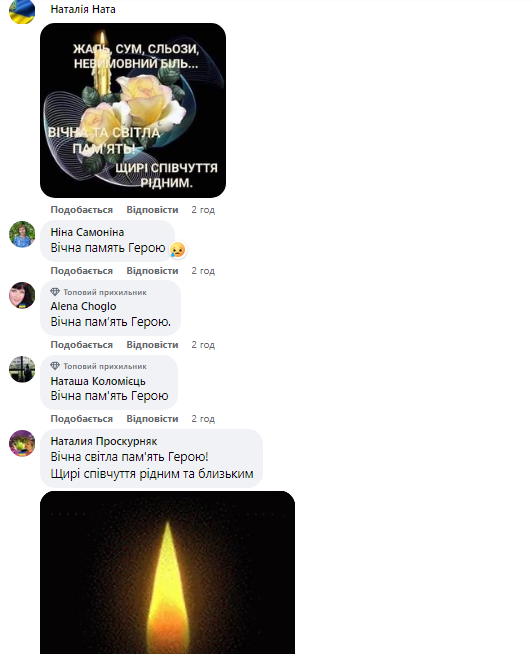The image size is (532, 654).
Task: Open the condolence roses image
Action: coord(133,111)
